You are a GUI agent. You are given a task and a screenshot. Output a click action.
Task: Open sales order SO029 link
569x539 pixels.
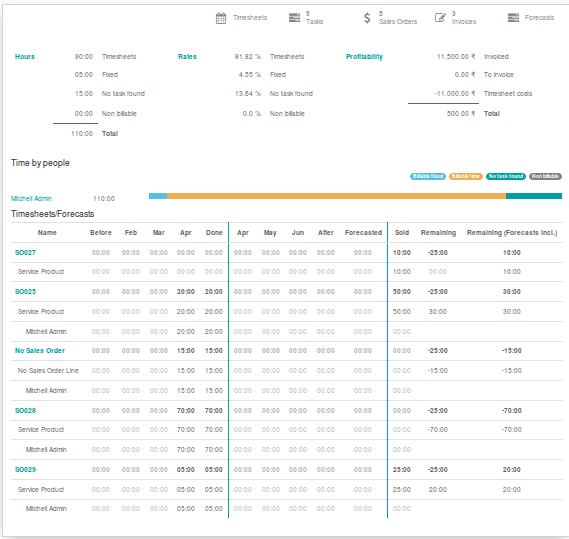point(25,469)
